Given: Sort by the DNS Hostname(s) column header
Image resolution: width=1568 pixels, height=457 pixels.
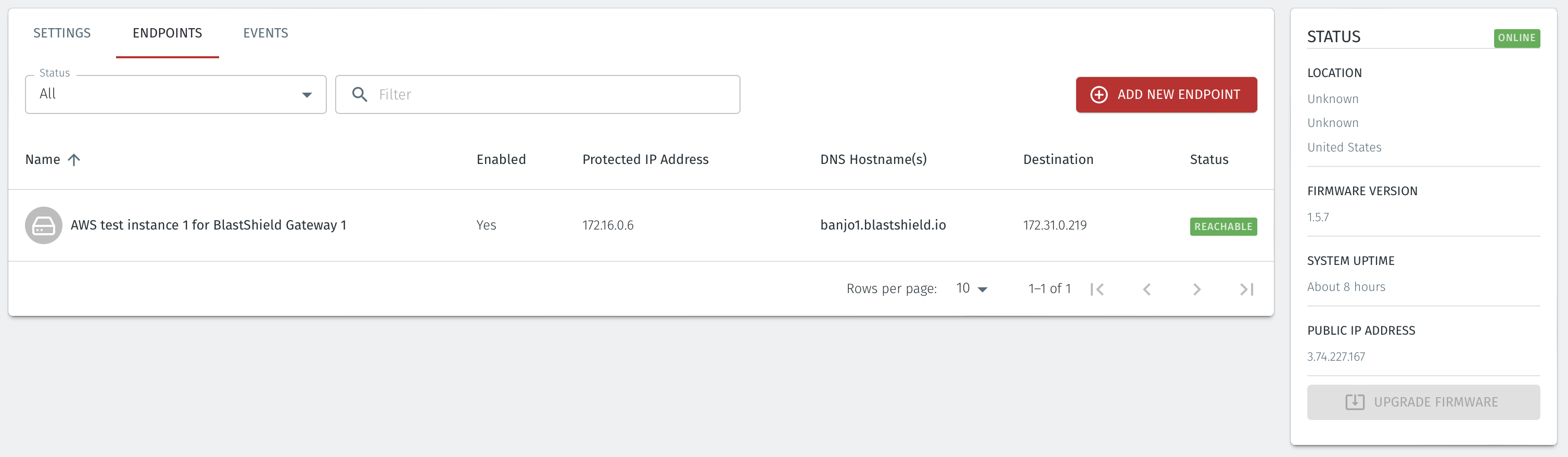Looking at the screenshot, I should point(873,159).
